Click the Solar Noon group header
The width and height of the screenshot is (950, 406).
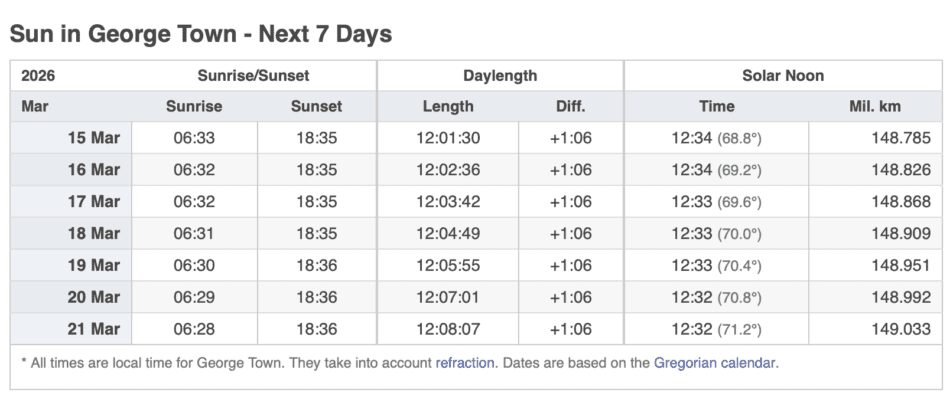tap(783, 76)
